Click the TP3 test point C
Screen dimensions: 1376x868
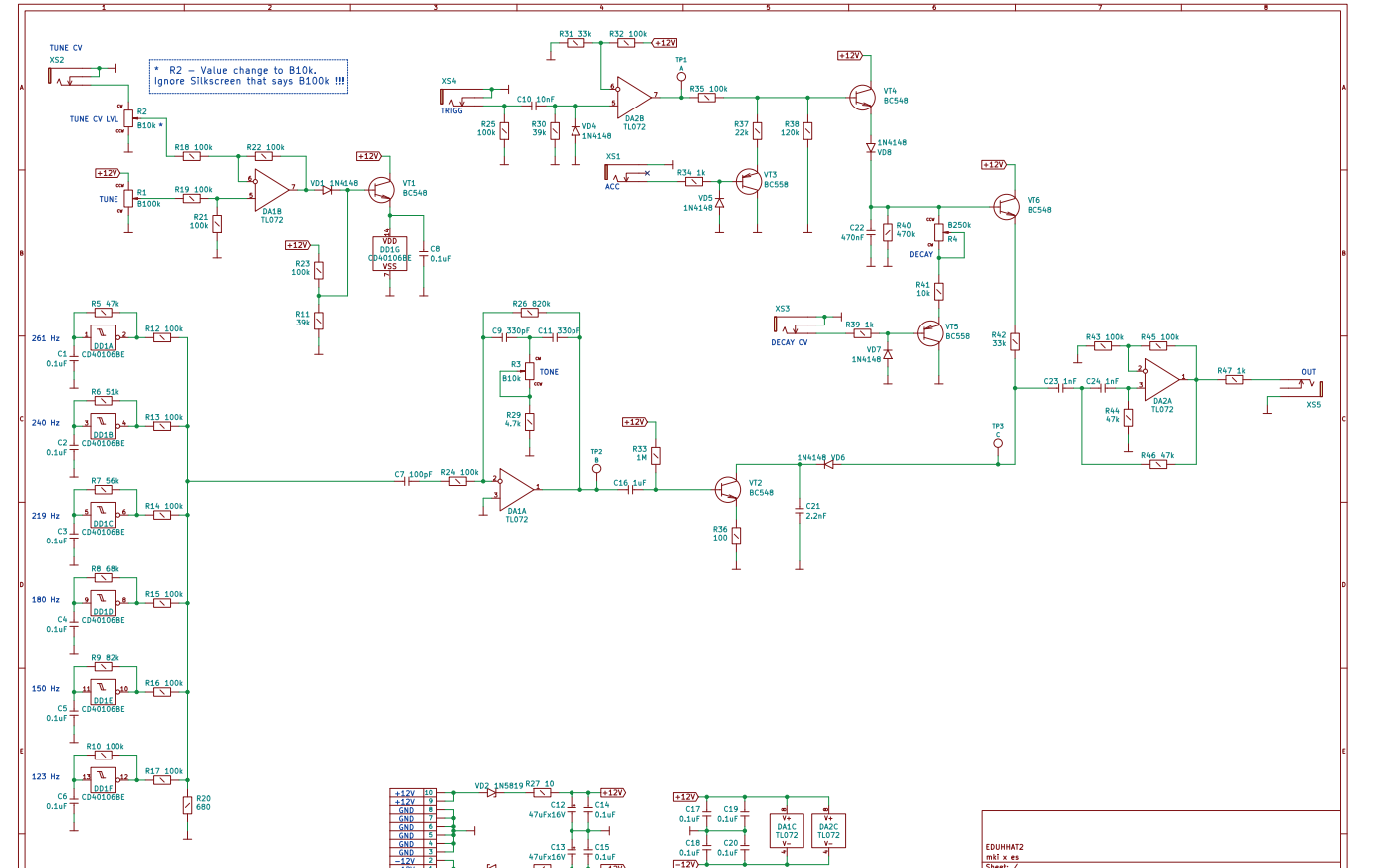coord(998,444)
